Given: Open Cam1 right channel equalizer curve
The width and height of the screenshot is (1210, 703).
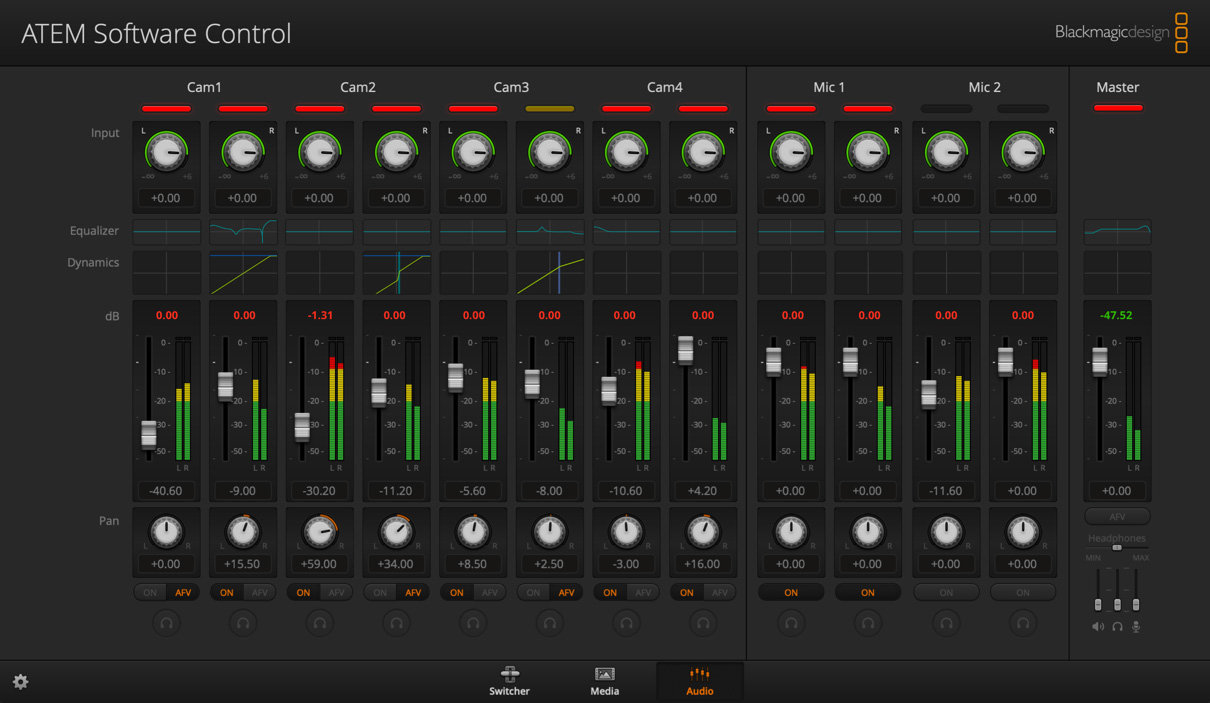Looking at the screenshot, I should [x=243, y=231].
